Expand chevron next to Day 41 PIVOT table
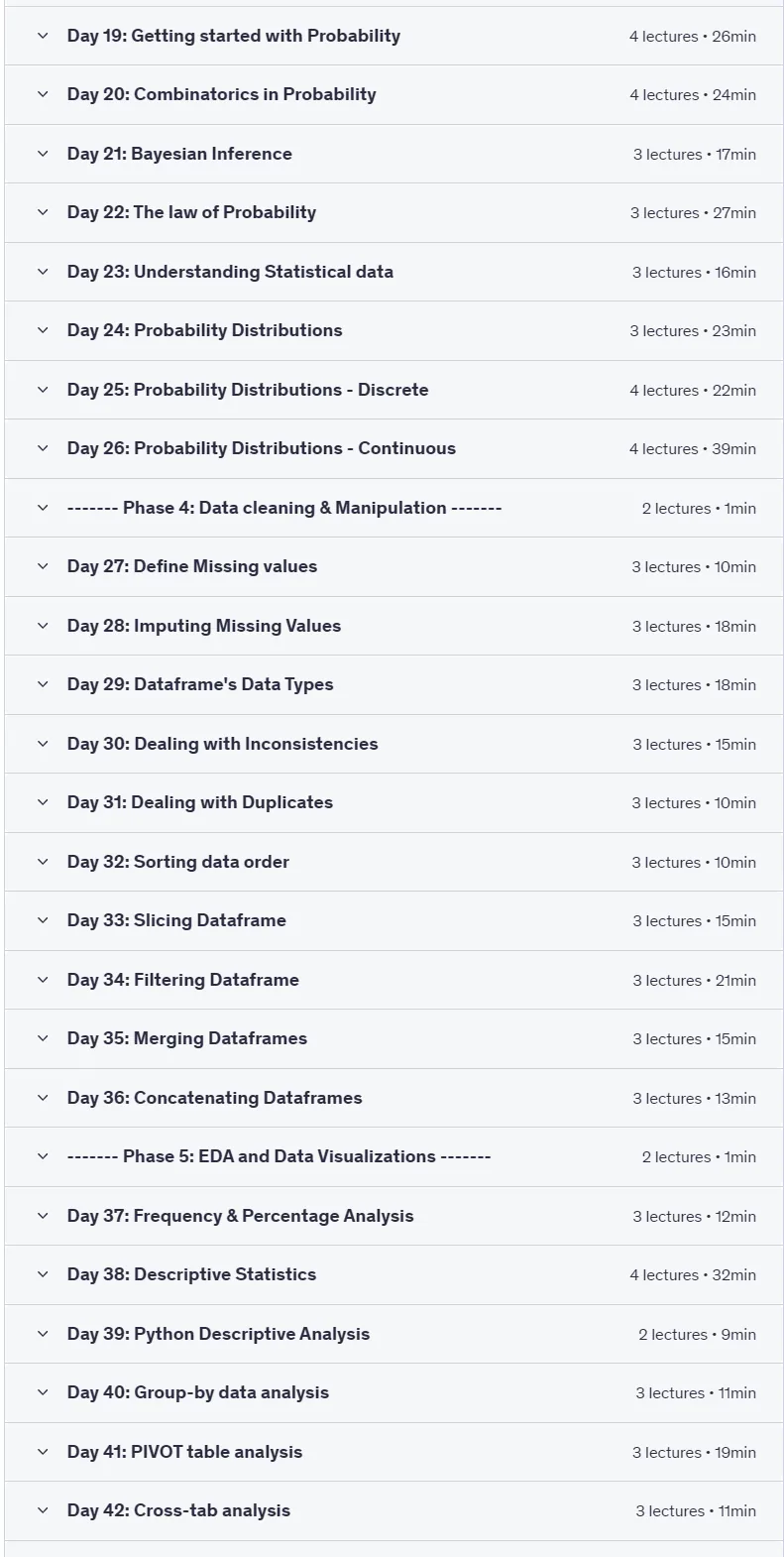Image resolution: width=784 pixels, height=1557 pixels. pos(43,1452)
